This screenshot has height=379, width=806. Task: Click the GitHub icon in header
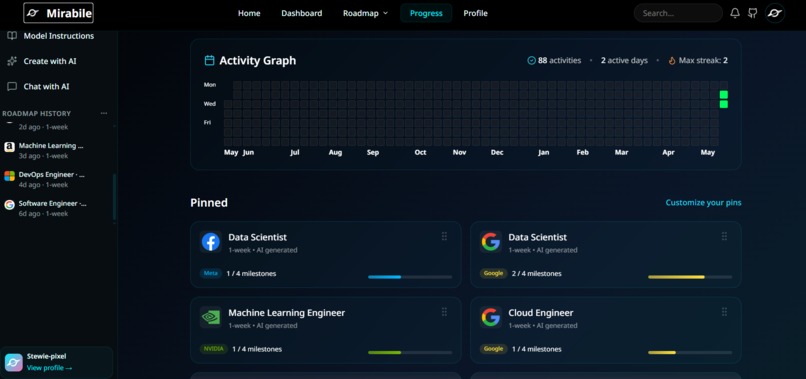[753, 13]
